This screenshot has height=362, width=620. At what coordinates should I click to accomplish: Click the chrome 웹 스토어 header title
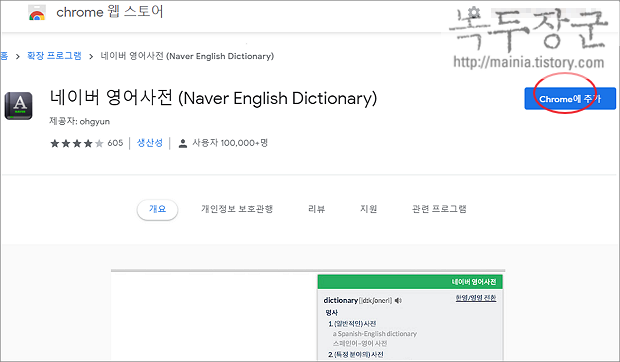[110, 12]
